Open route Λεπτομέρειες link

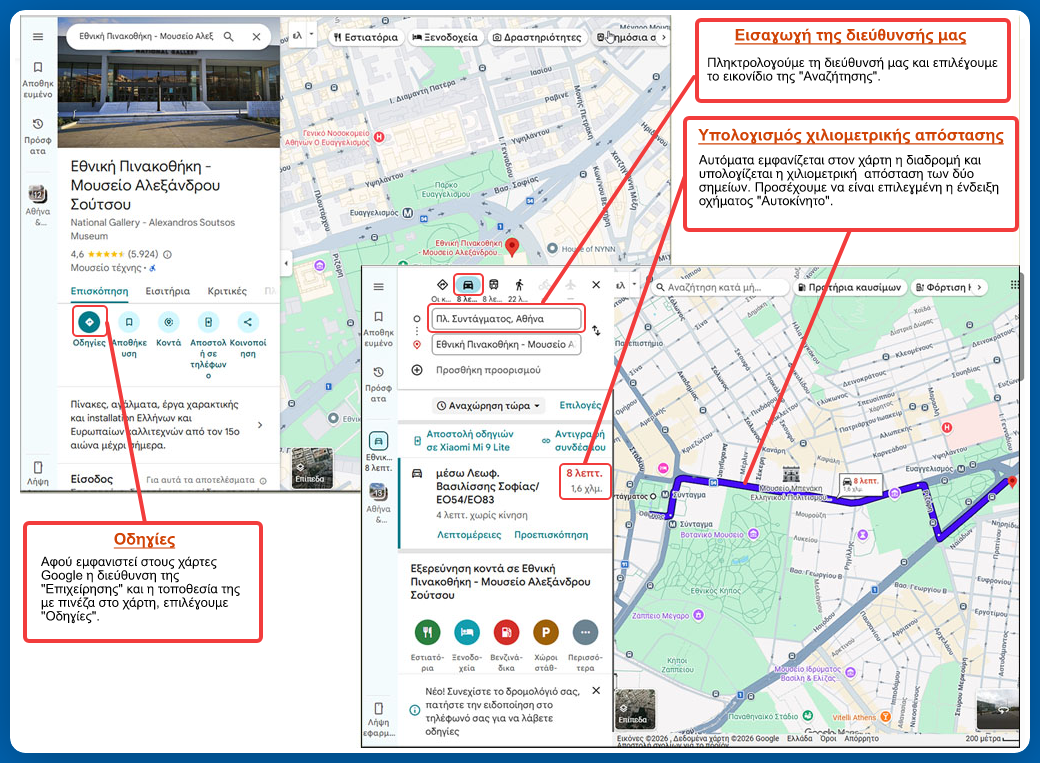(469, 535)
